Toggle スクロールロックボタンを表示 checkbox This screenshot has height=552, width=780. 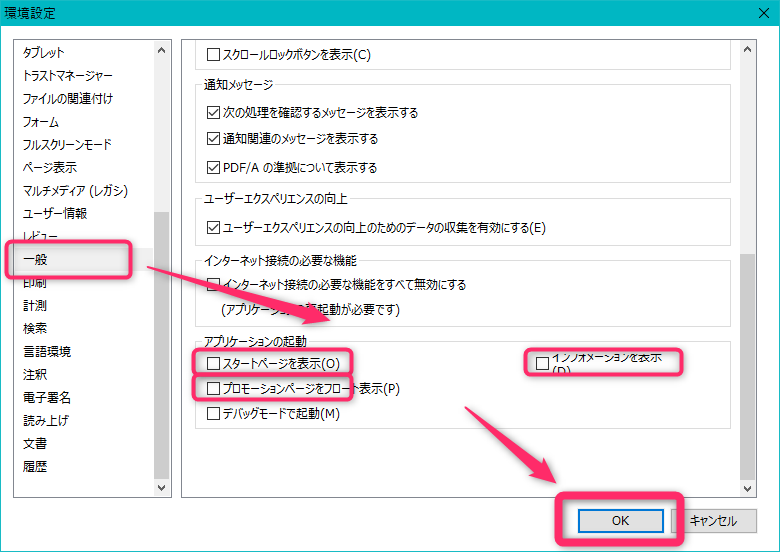click(212, 54)
